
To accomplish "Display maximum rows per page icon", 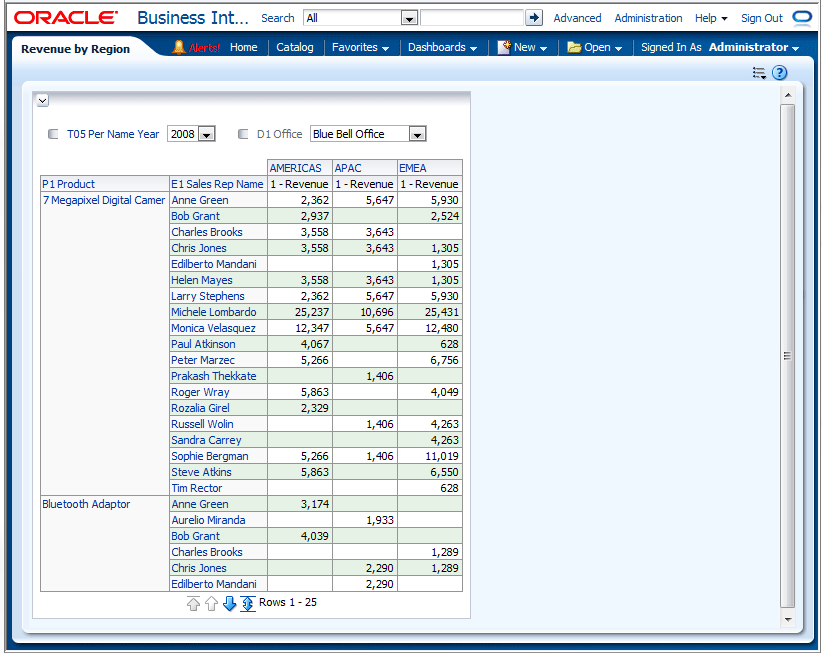I will (x=247, y=603).
